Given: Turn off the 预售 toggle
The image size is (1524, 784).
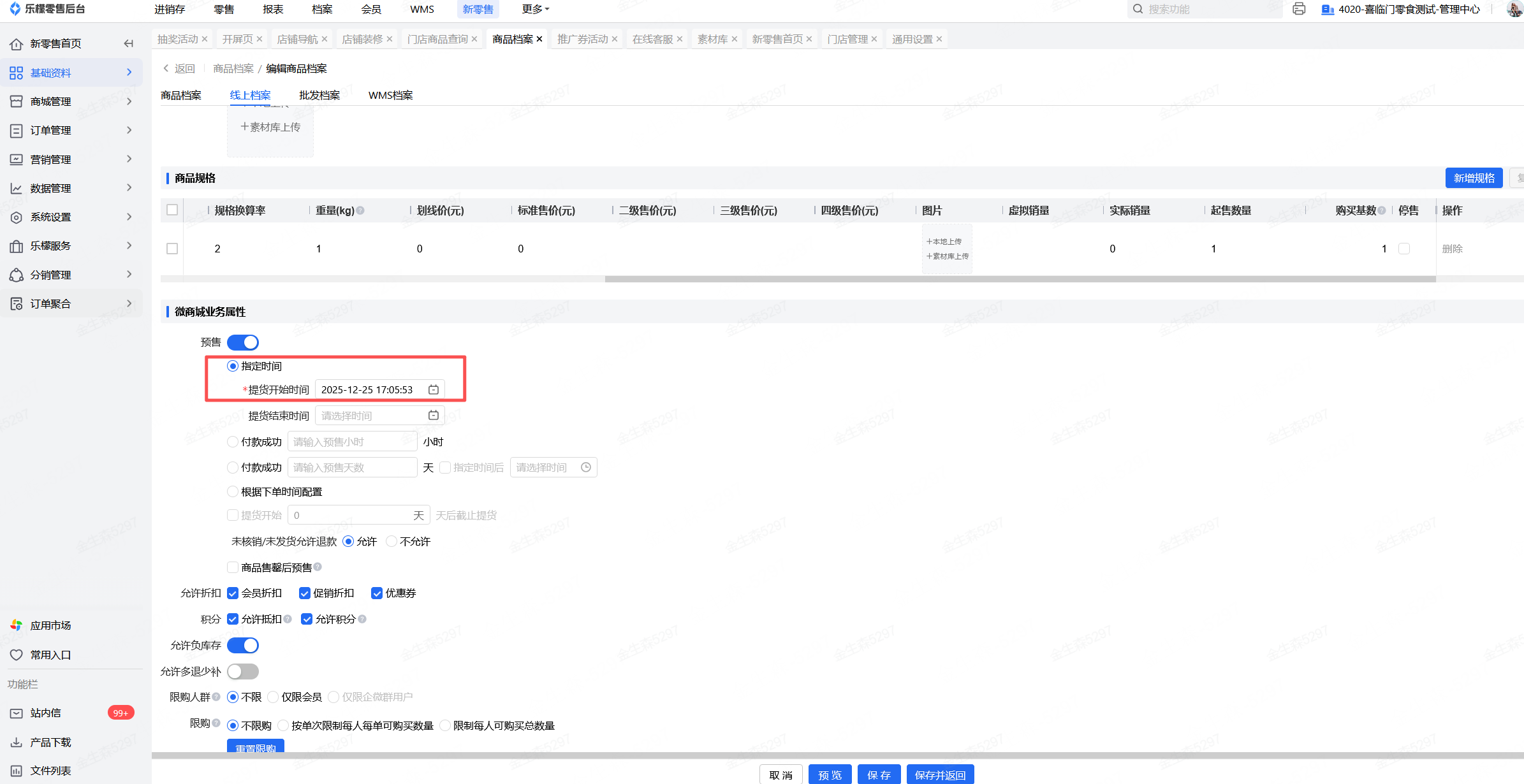Looking at the screenshot, I should tap(243, 342).
